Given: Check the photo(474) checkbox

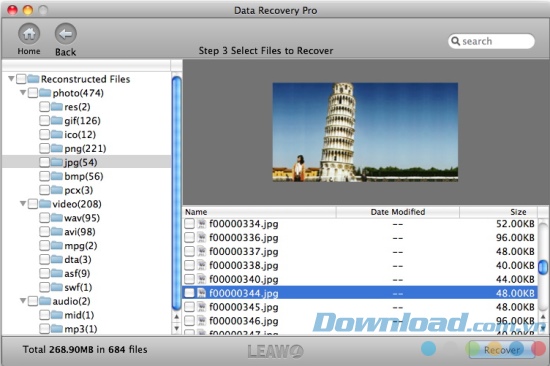Looking at the screenshot, I should coord(33,93).
